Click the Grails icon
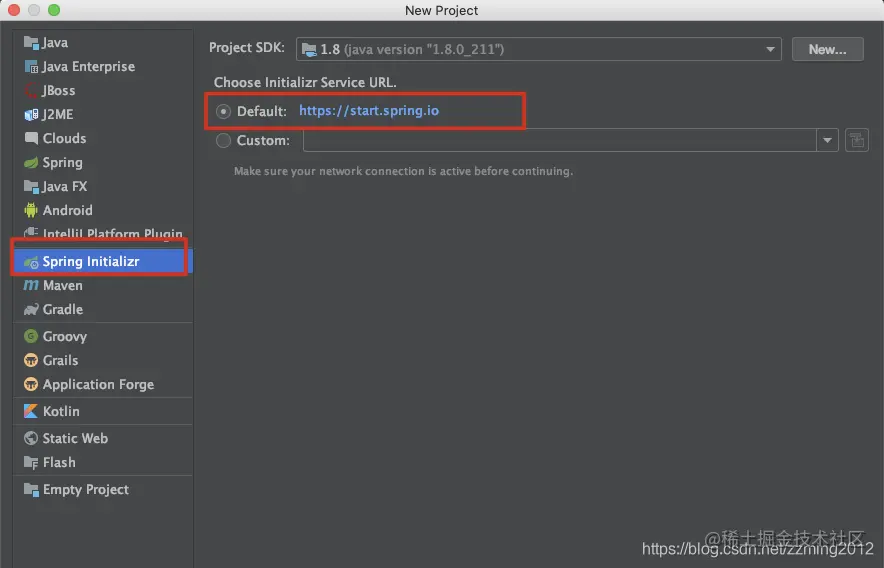The height and width of the screenshot is (568, 884). [31, 360]
